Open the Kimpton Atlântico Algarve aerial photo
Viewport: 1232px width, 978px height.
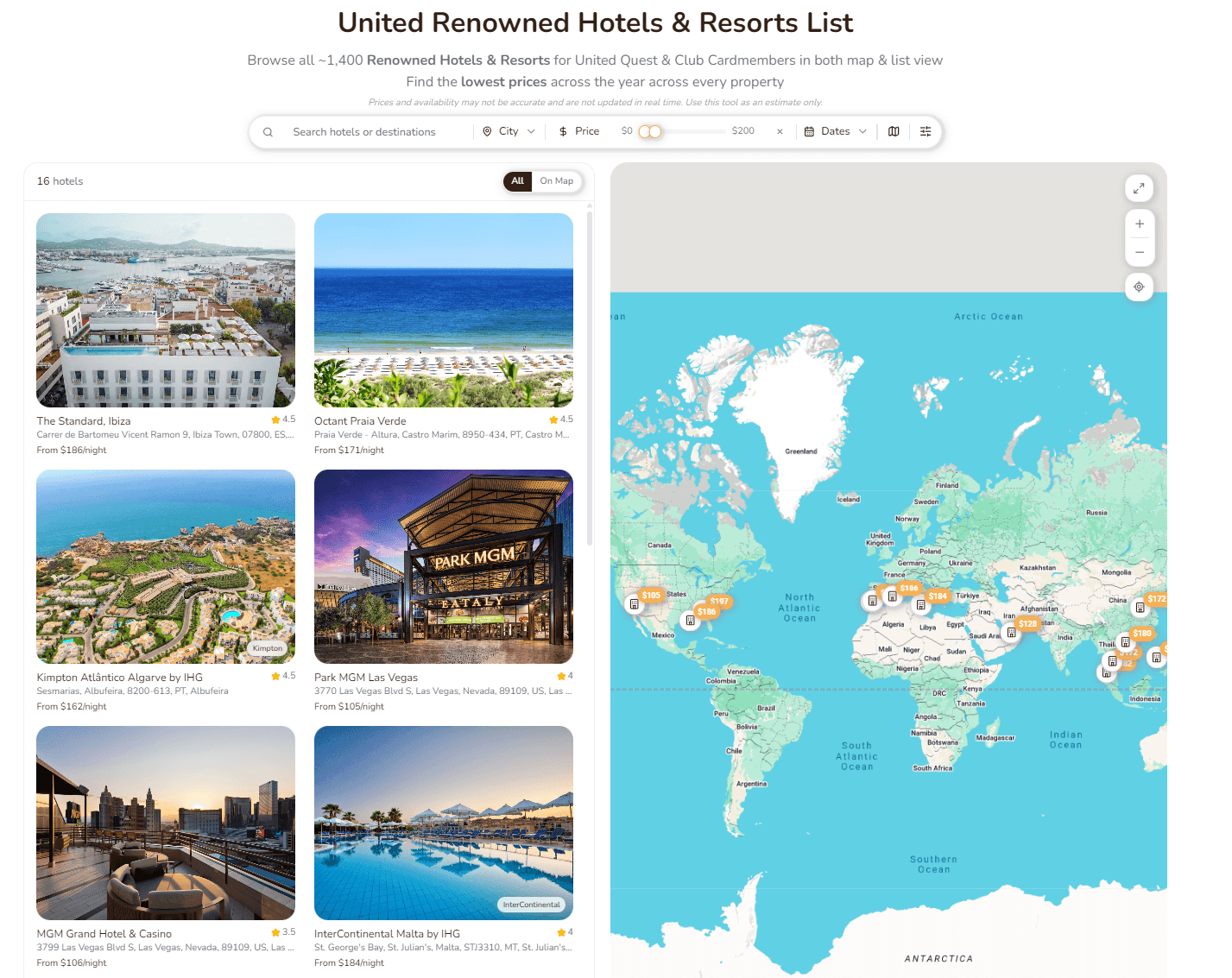(x=166, y=566)
